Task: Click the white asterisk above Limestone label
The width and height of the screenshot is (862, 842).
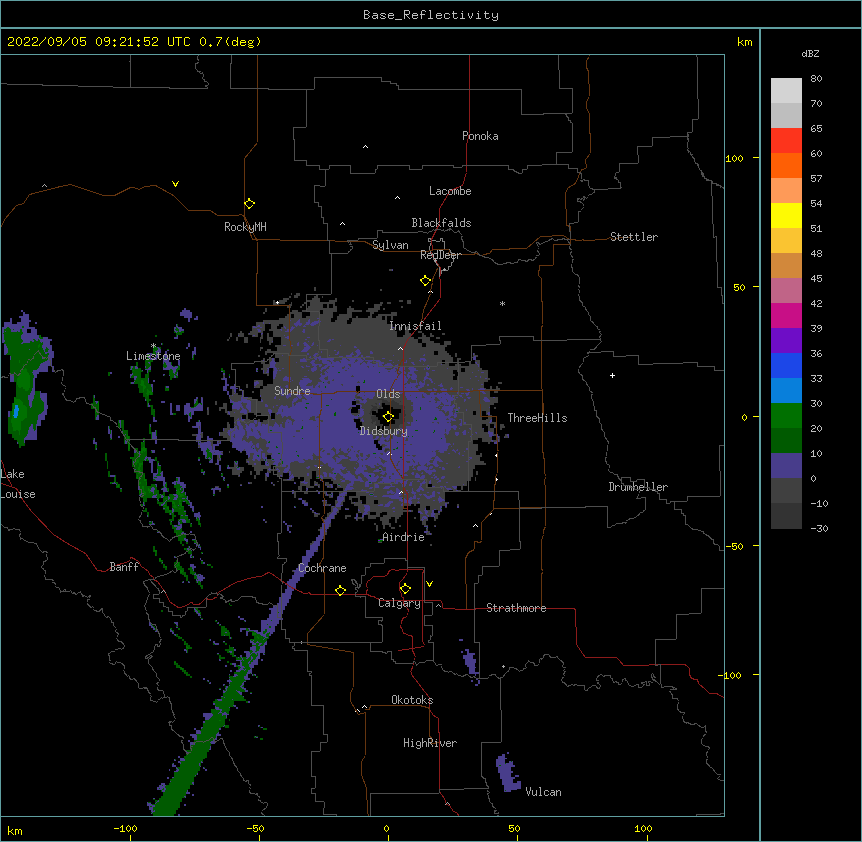Action: (154, 346)
